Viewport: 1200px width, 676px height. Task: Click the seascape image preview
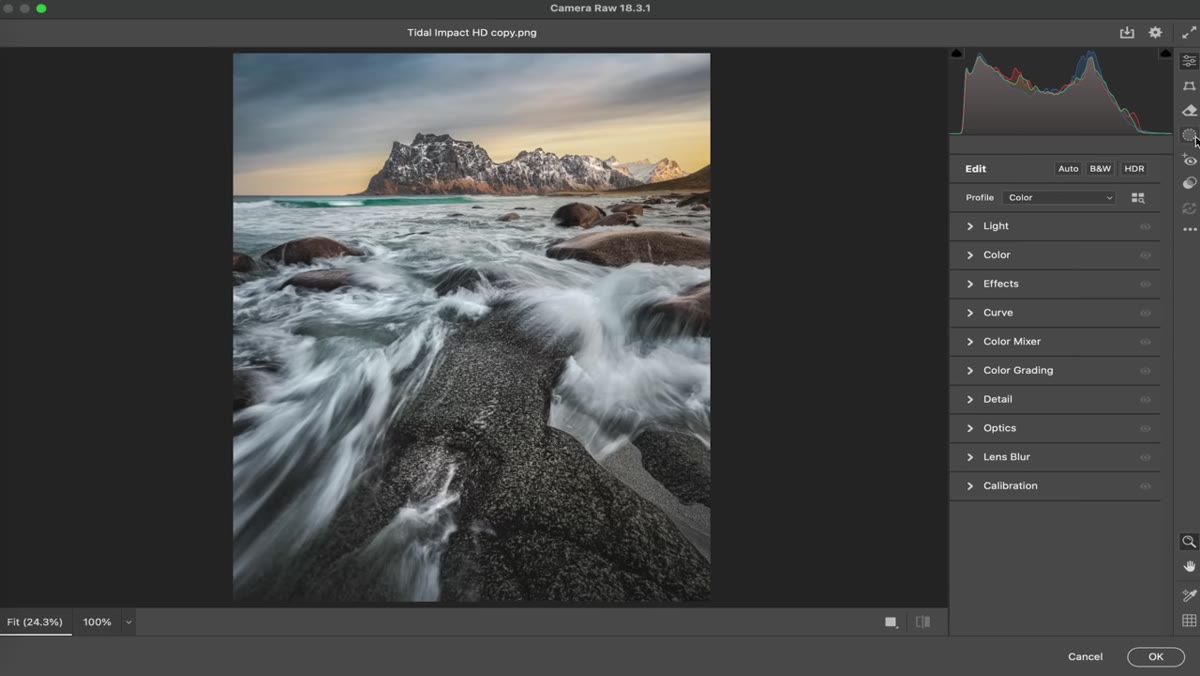tap(472, 327)
